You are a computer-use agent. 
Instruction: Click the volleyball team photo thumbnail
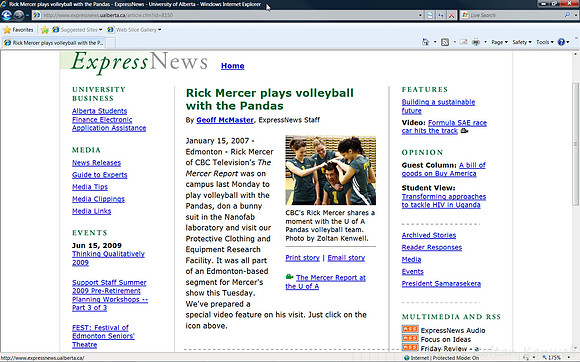331,170
